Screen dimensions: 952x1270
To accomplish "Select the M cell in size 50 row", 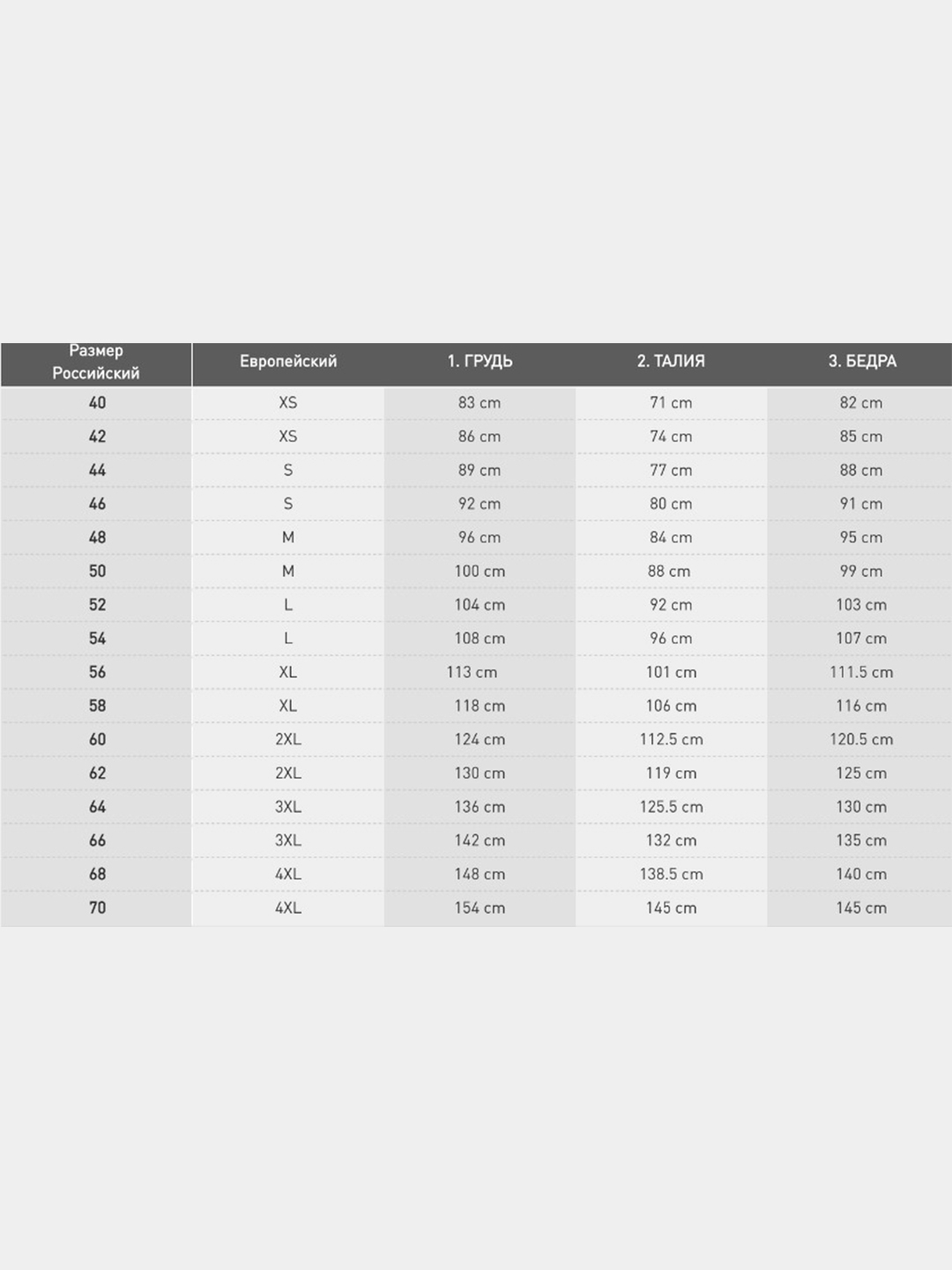I will pos(288,571).
